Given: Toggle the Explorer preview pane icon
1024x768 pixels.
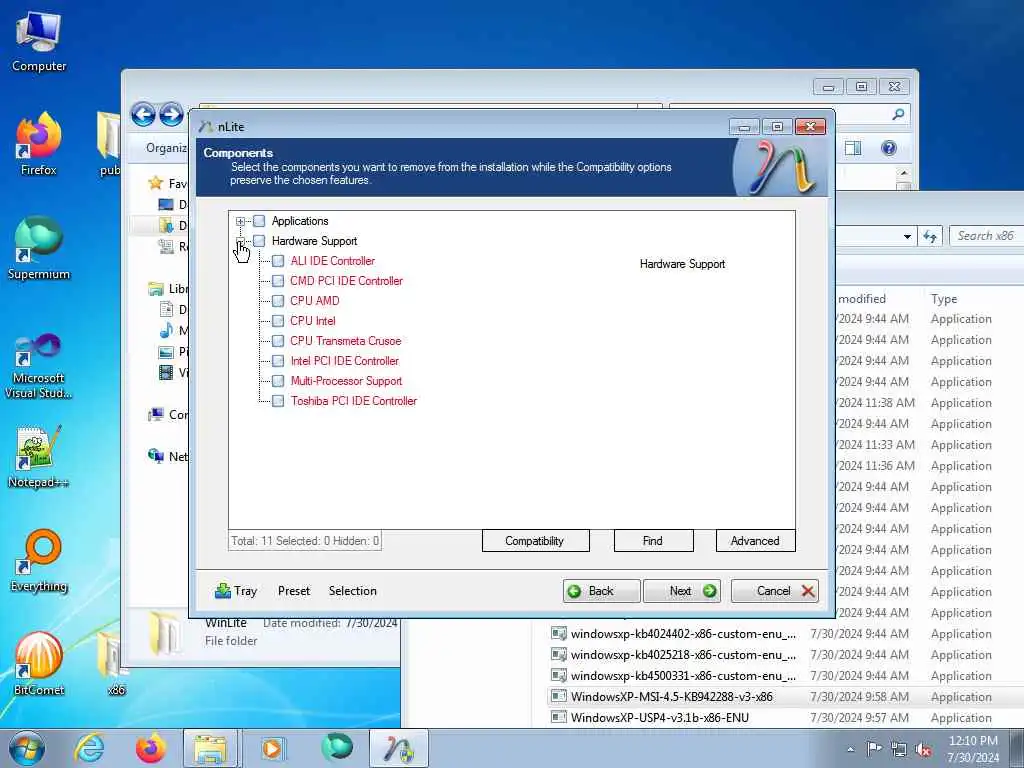Looking at the screenshot, I should 853,148.
